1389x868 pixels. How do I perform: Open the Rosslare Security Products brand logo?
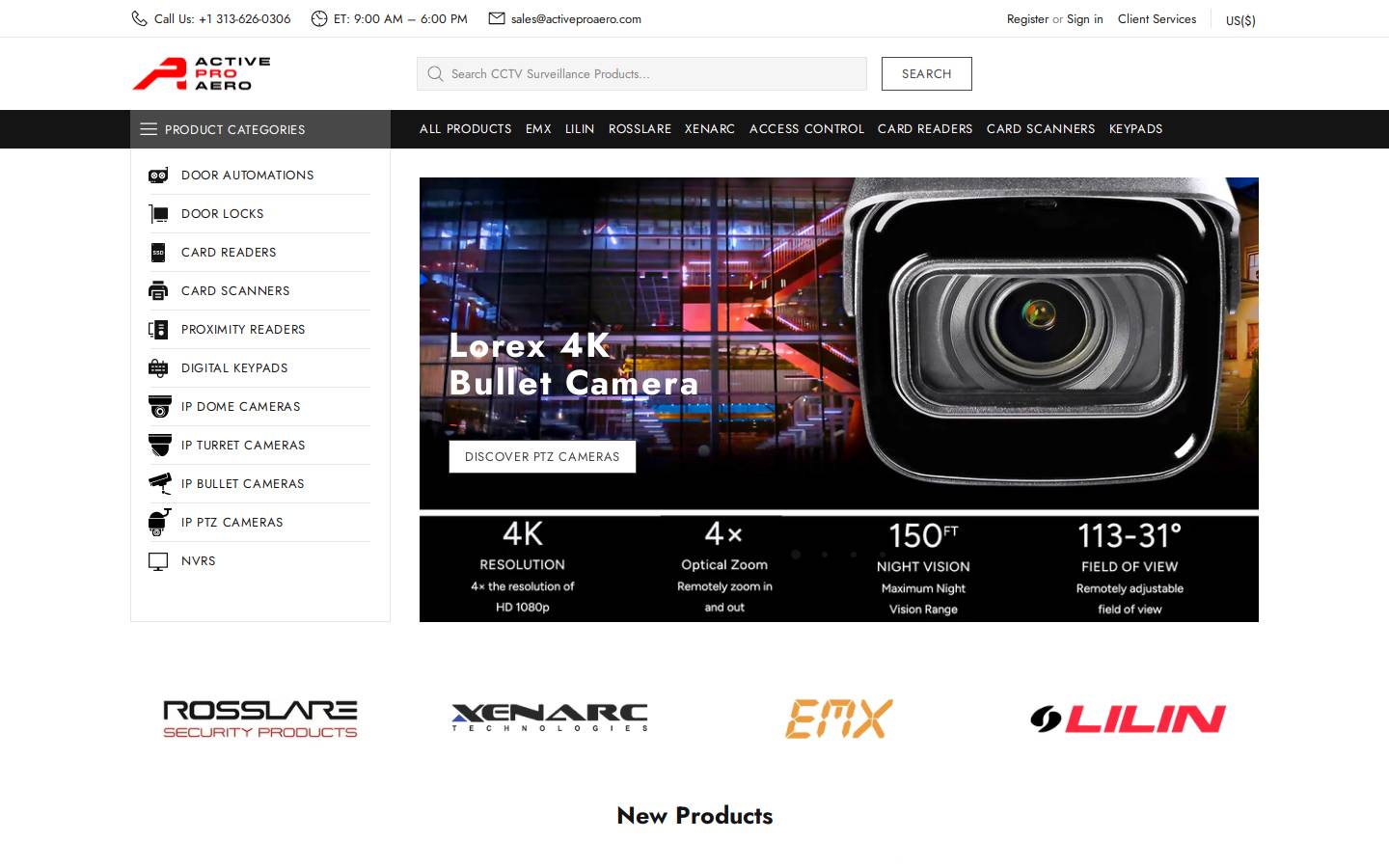pos(260,719)
